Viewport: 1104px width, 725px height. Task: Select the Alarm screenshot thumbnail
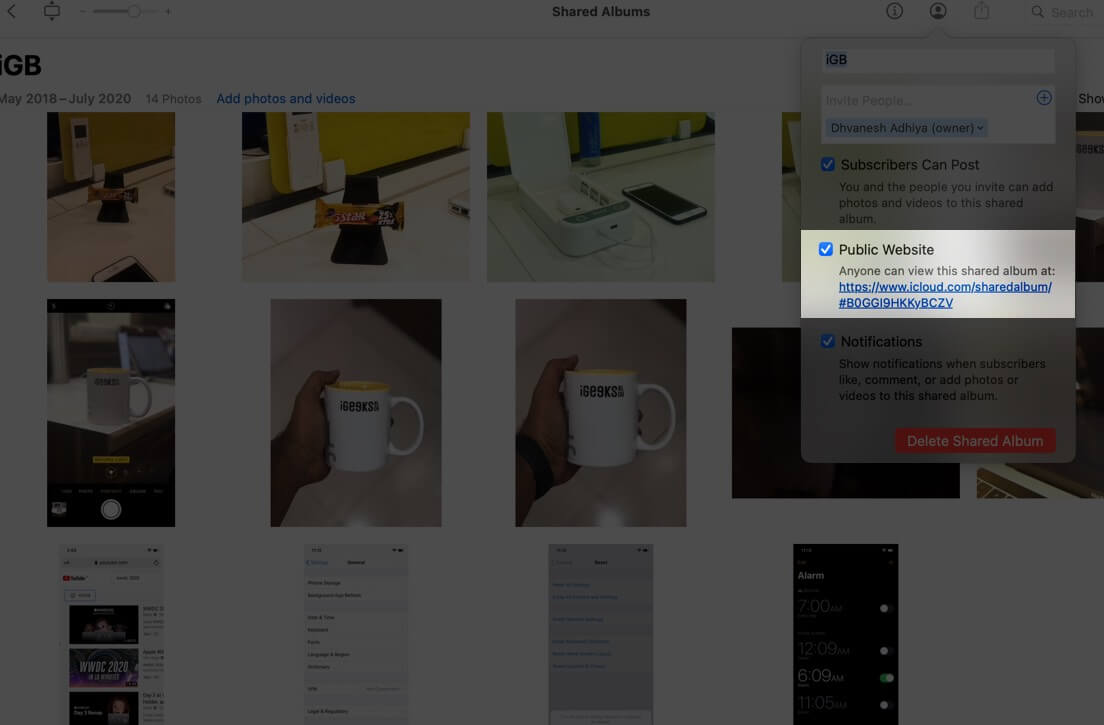(846, 634)
